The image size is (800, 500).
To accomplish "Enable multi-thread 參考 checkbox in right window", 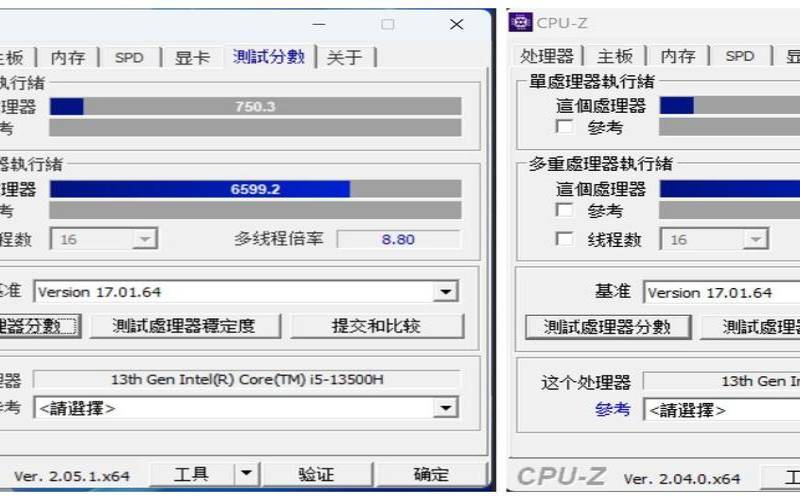I will [x=564, y=210].
